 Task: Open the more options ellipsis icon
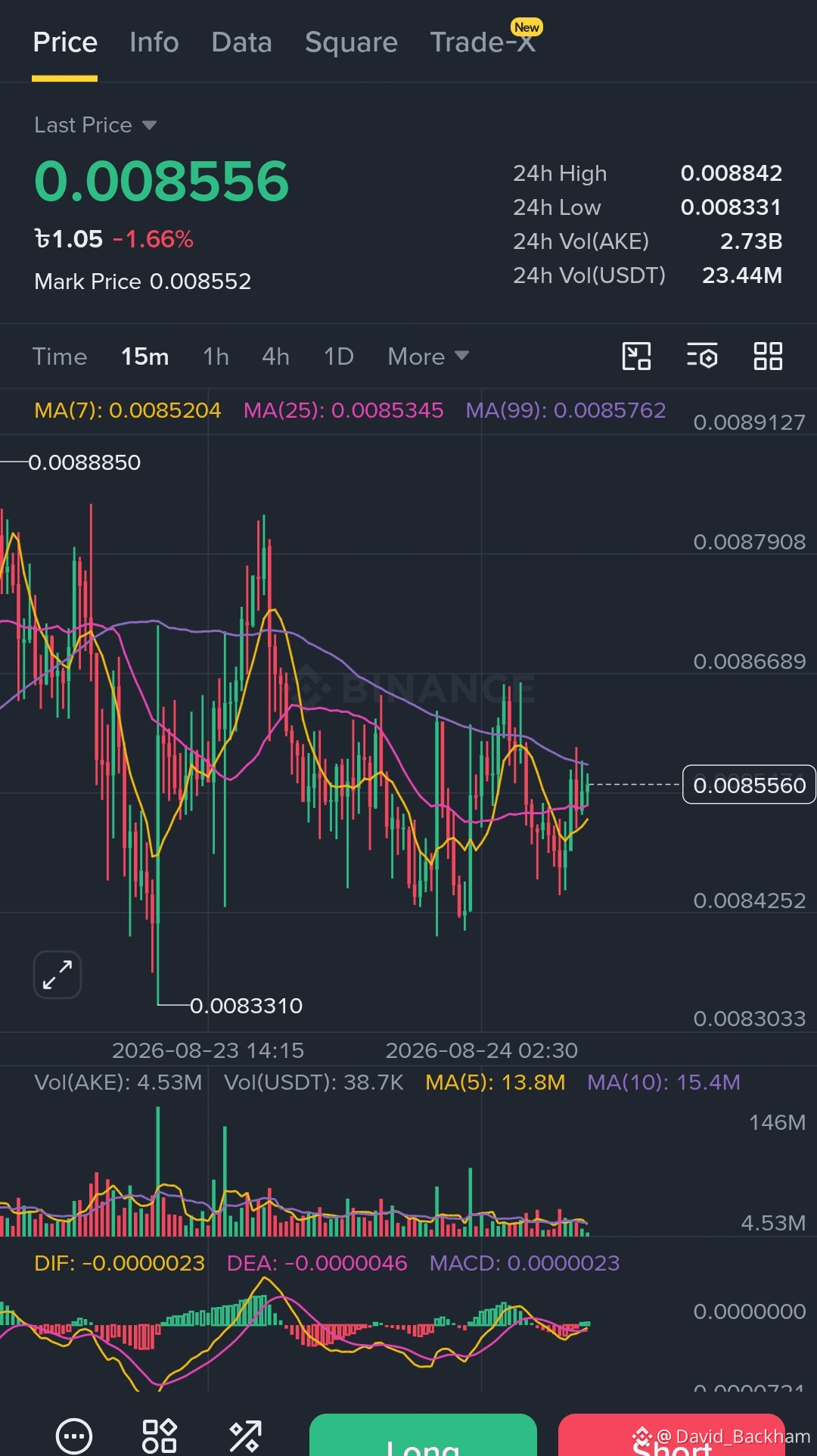[x=74, y=1436]
